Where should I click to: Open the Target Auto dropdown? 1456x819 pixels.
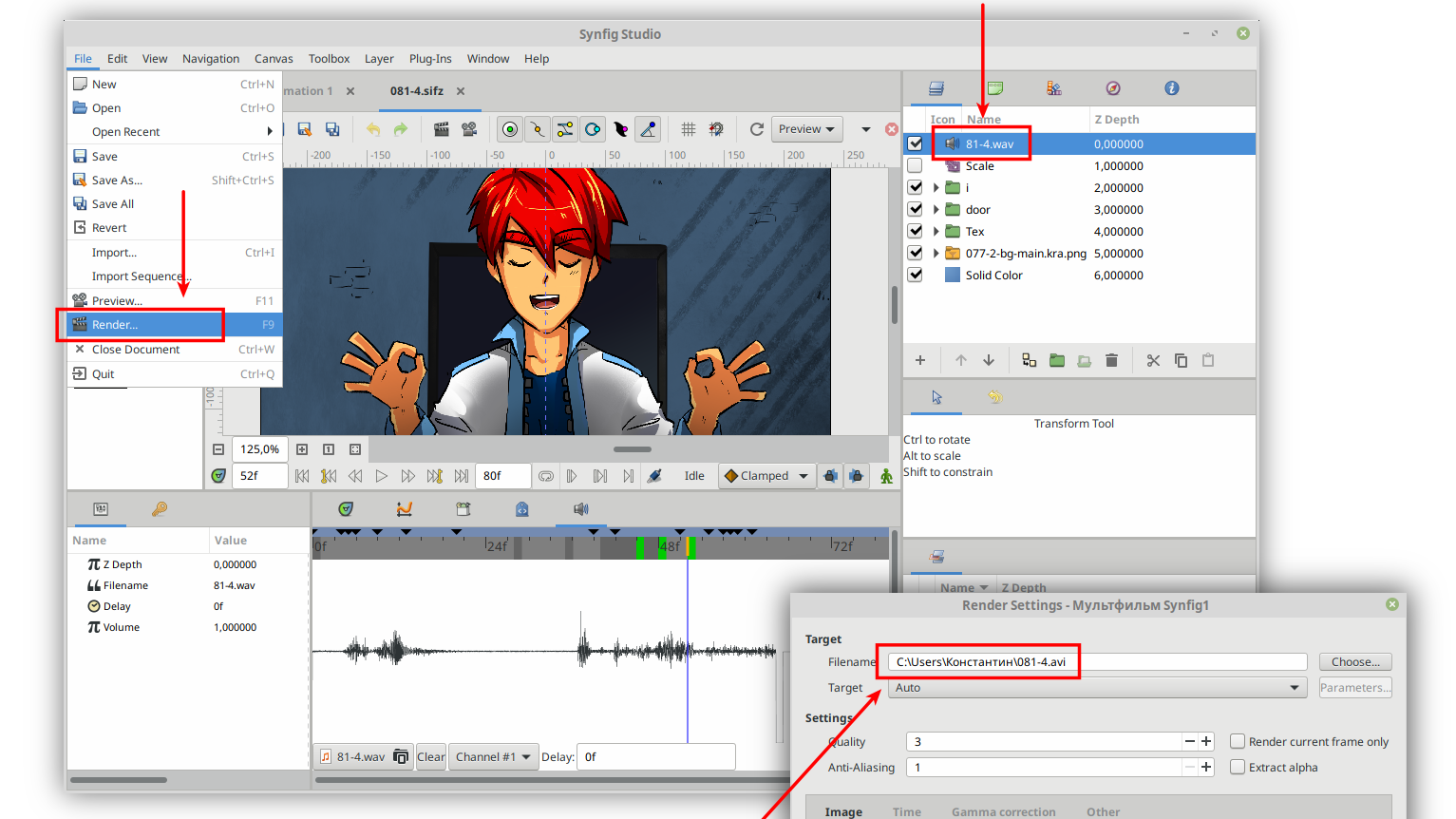point(1097,688)
